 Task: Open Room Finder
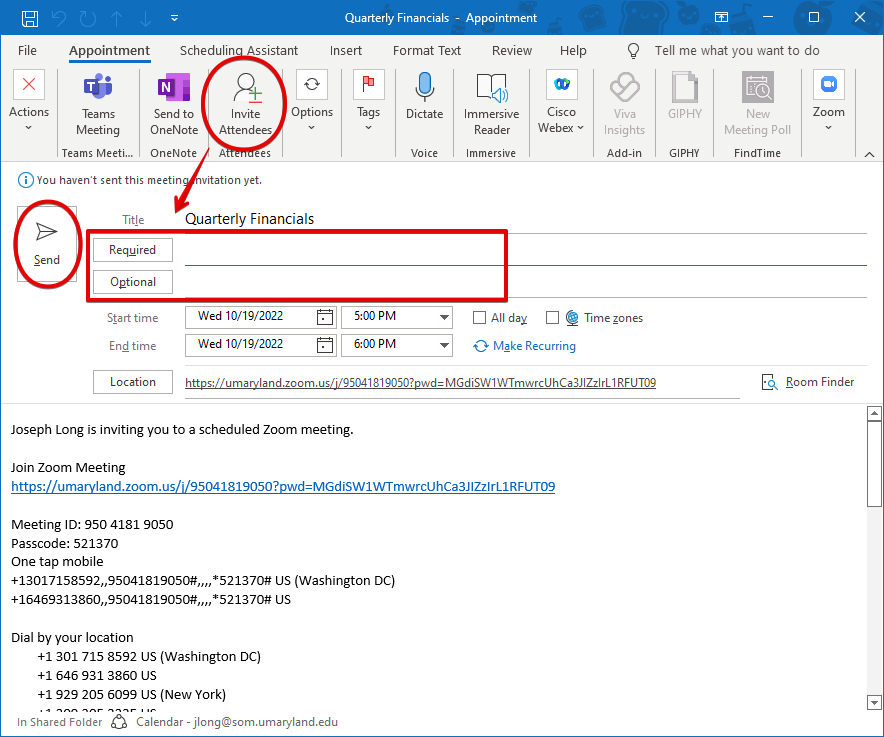808,382
